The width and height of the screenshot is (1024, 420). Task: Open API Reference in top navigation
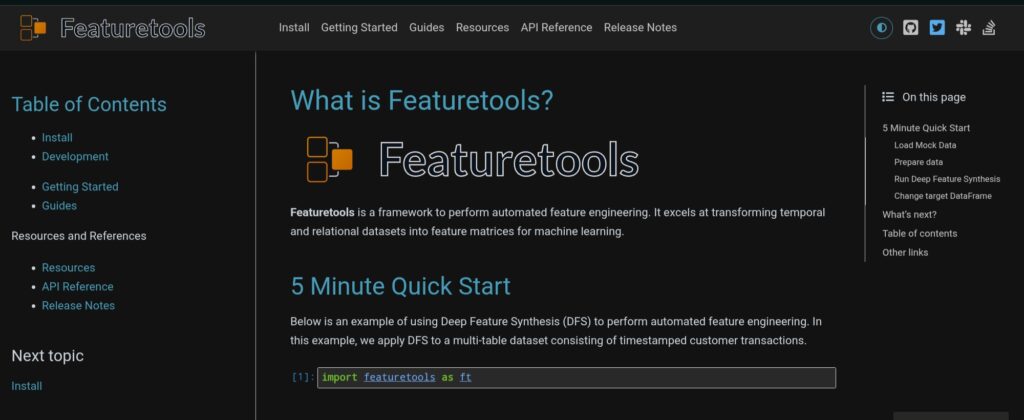[556, 27]
